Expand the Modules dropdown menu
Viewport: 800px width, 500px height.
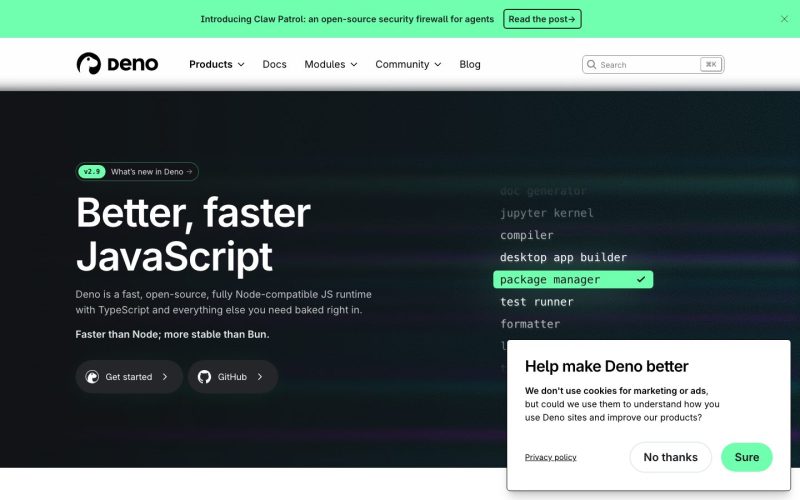tap(331, 64)
